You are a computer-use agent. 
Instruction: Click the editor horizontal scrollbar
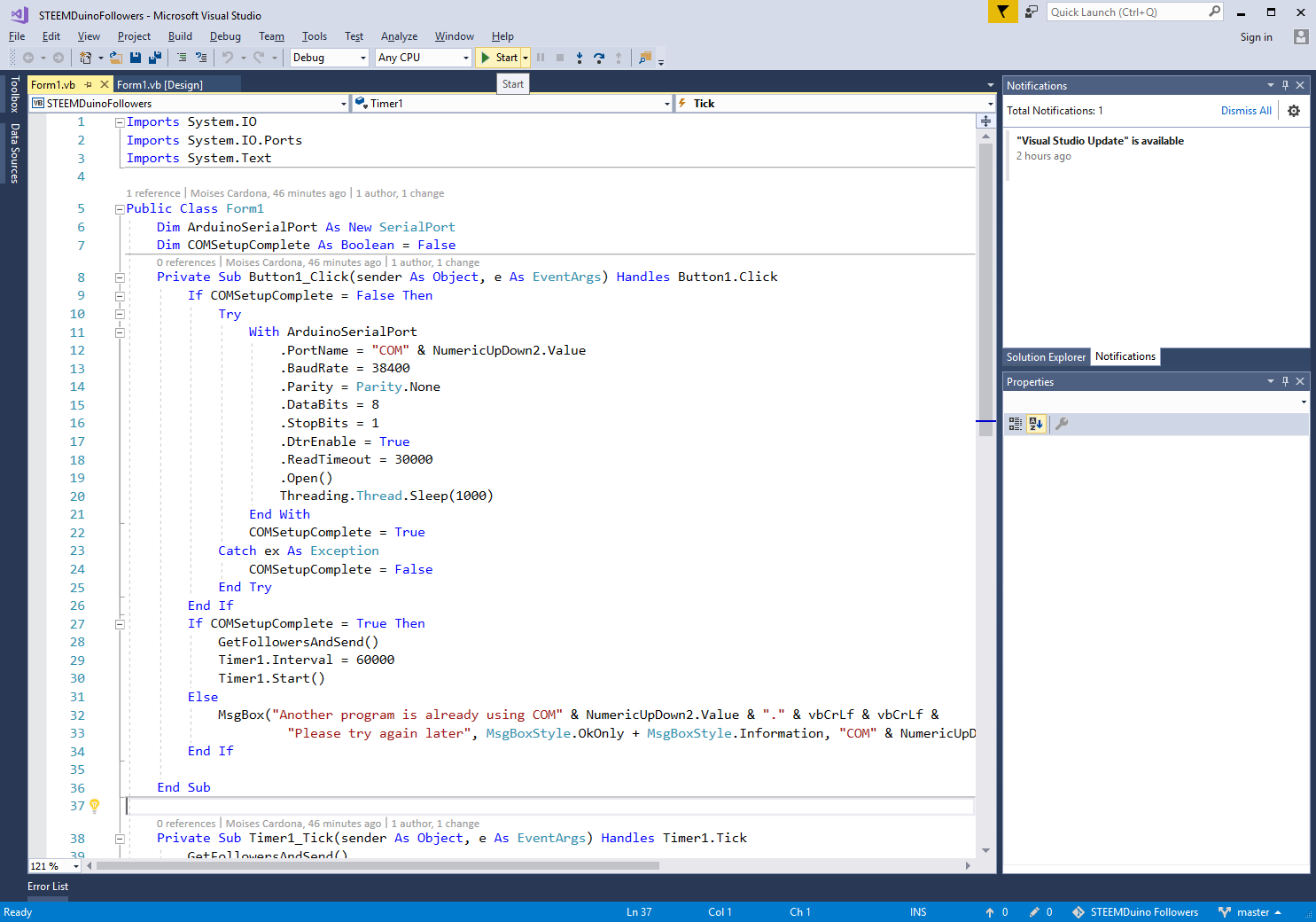point(378,865)
